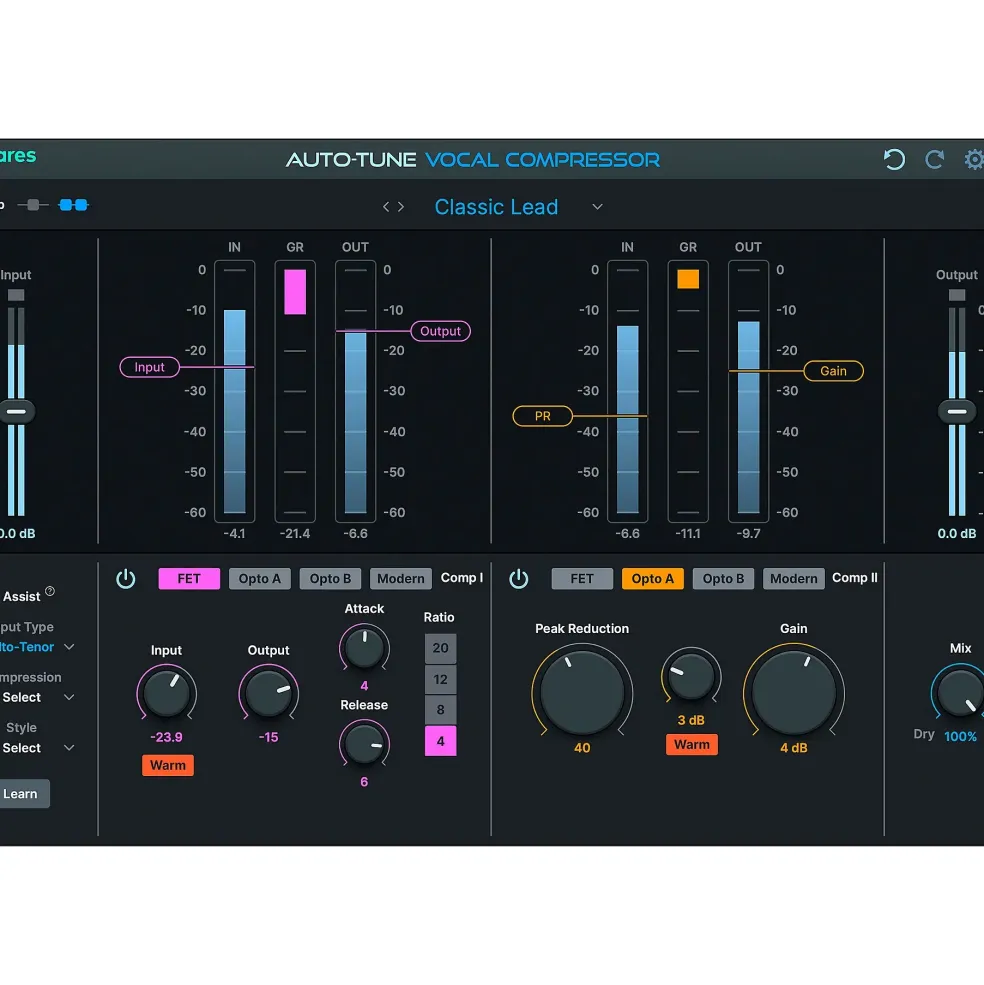984x985 pixels.
Task: Select Modern mode for Comp II
Action: (794, 579)
